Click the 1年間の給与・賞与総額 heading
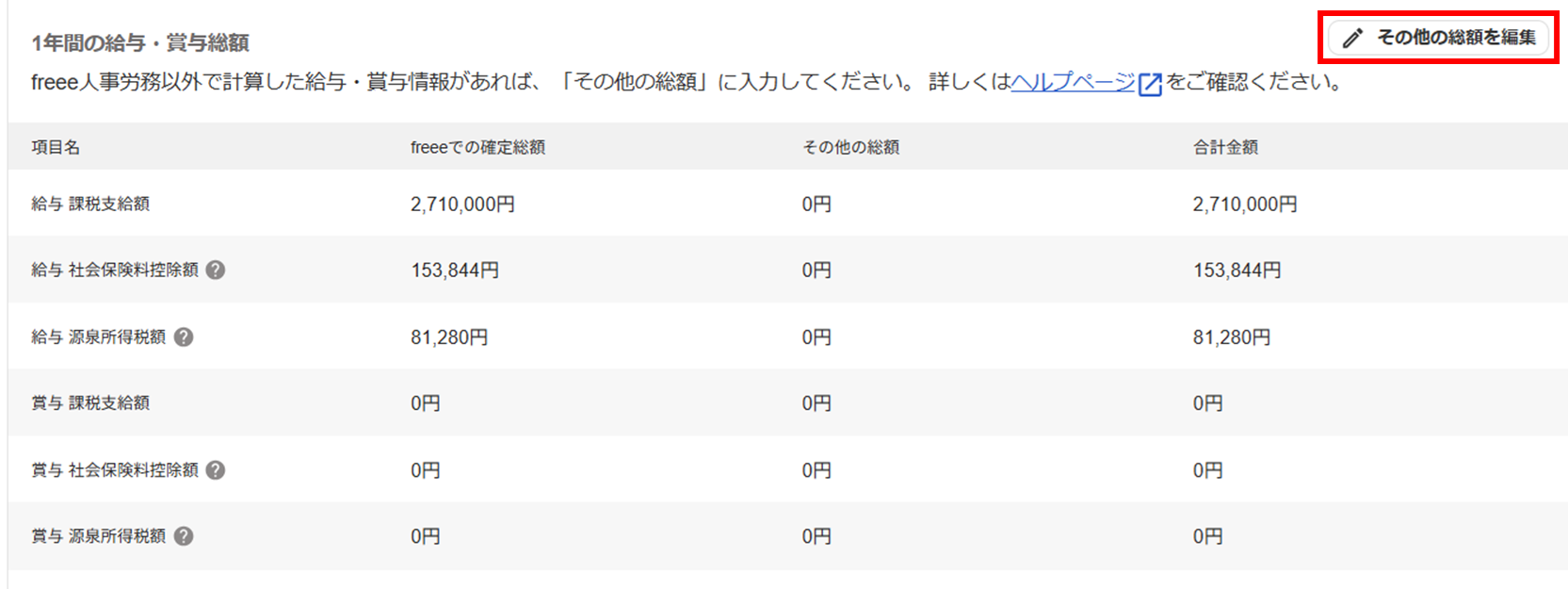Image resolution: width=1568 pixels, height=589 pixels. (140, 42)
